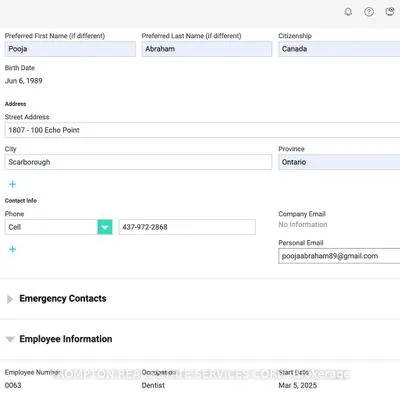Click the Birth Date value Jun 6, 1989
Viewport: 400px width, 400px height.
(24, 81)
